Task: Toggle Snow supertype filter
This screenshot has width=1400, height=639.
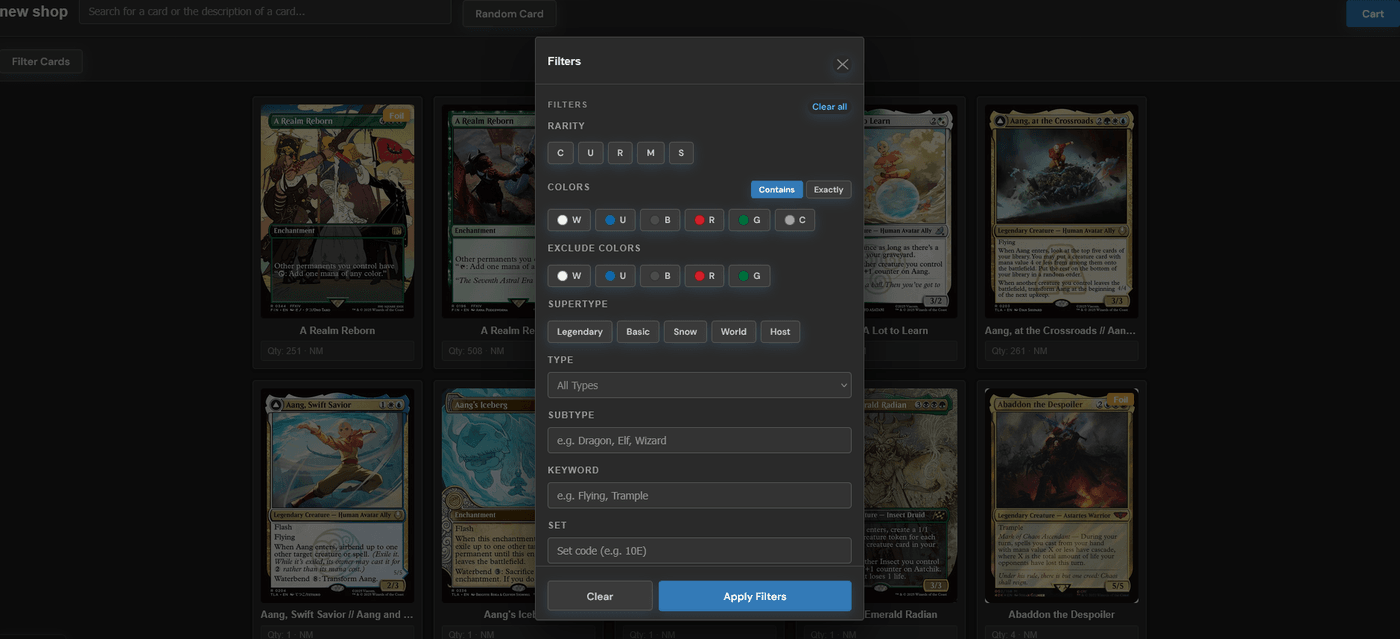Action: (685, 332)
